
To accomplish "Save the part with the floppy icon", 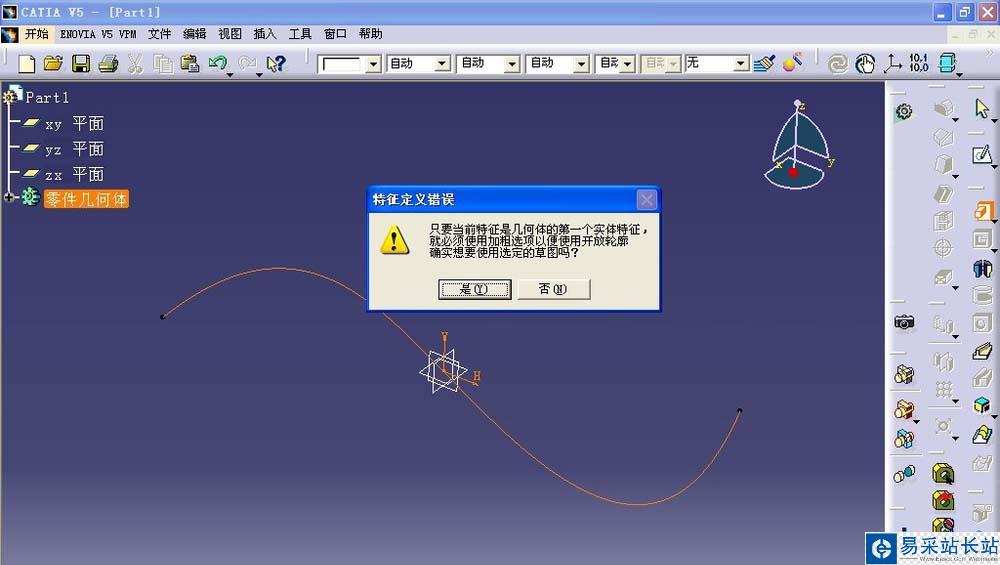I will coord(81,63).
